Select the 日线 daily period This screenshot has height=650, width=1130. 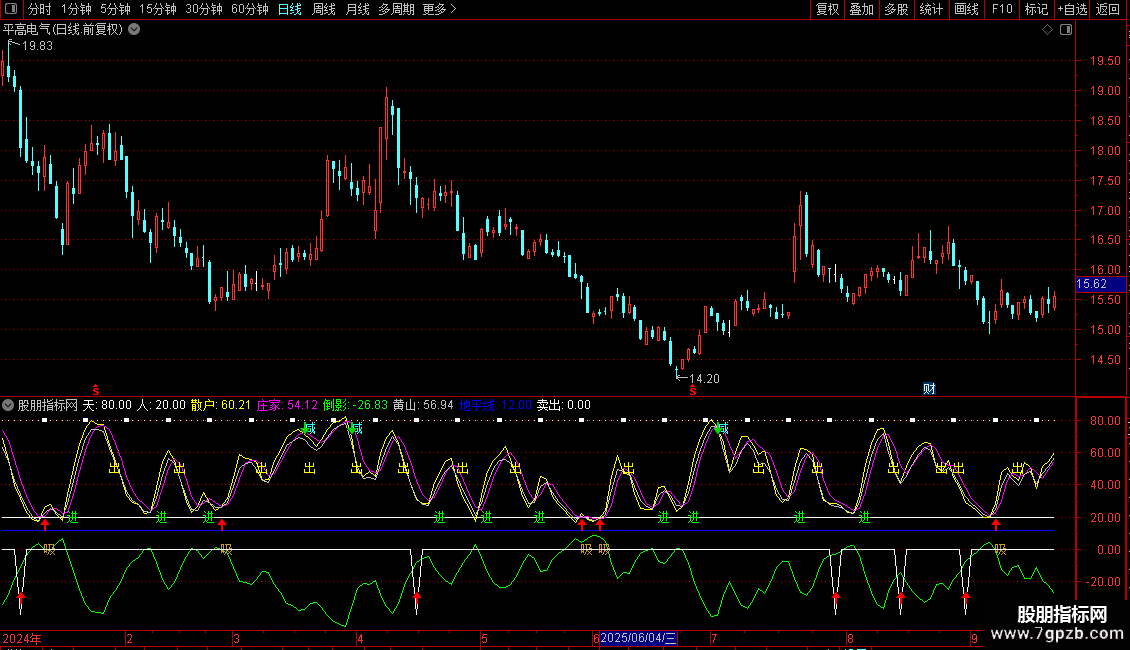coord(290,9)
